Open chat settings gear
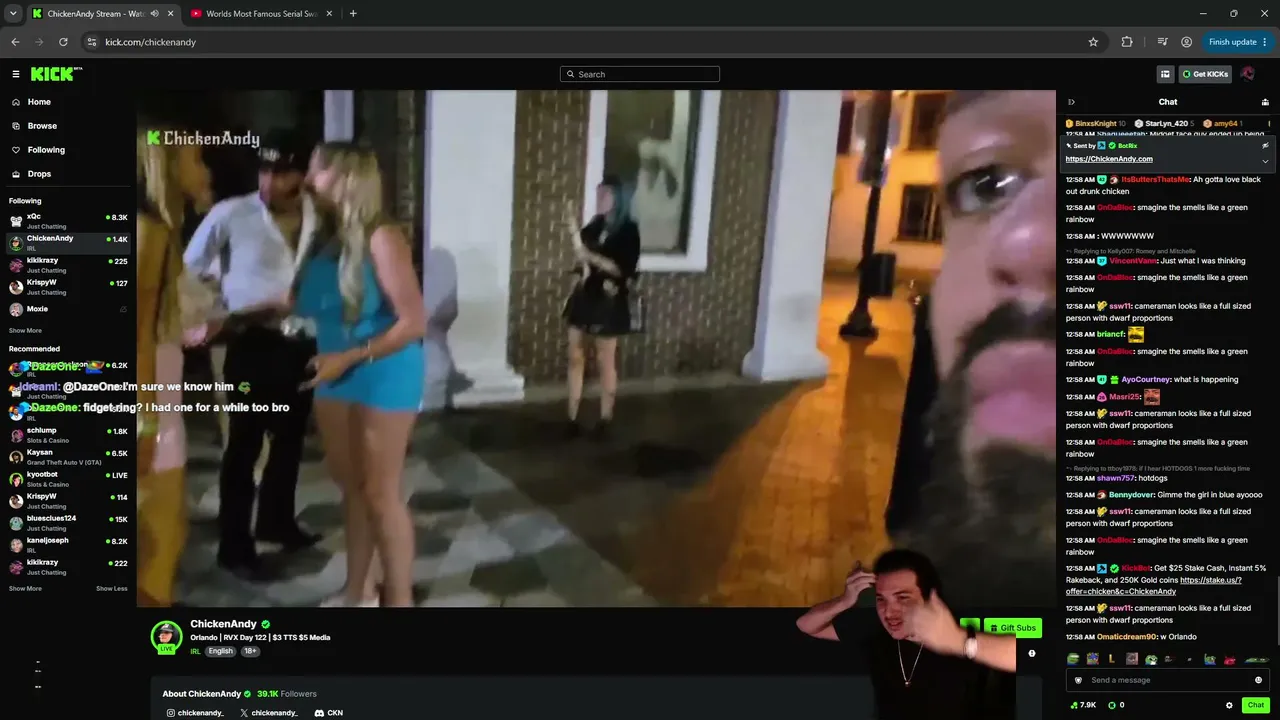The image size is (1280, 720). [x=1229, y=705]
